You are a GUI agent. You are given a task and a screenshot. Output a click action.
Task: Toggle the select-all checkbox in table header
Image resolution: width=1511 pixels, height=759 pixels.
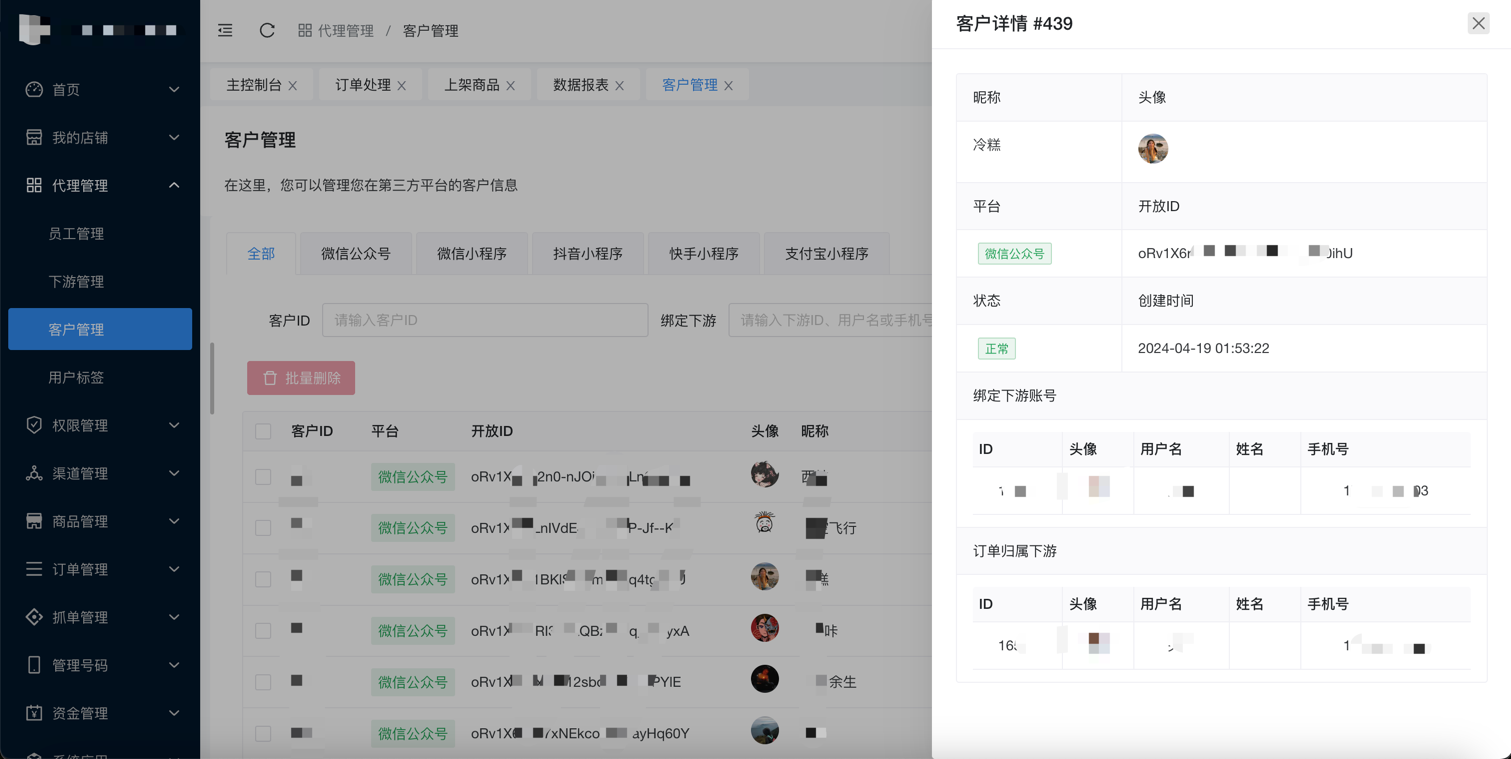pyautogui.click(x=263, y=432)
